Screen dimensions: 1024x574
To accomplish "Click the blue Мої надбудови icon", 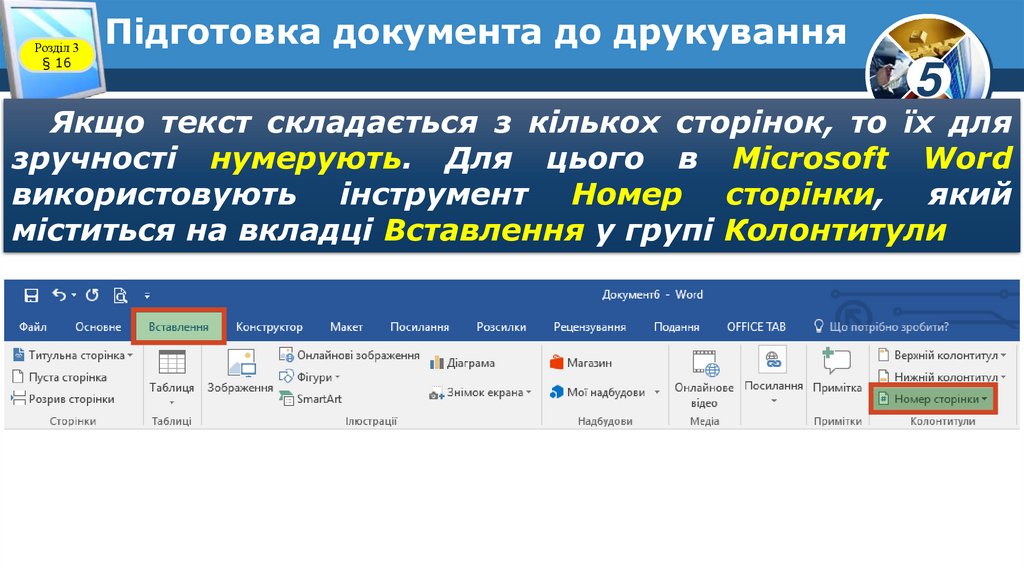I will pyautogui.click(x=556, y=392).
